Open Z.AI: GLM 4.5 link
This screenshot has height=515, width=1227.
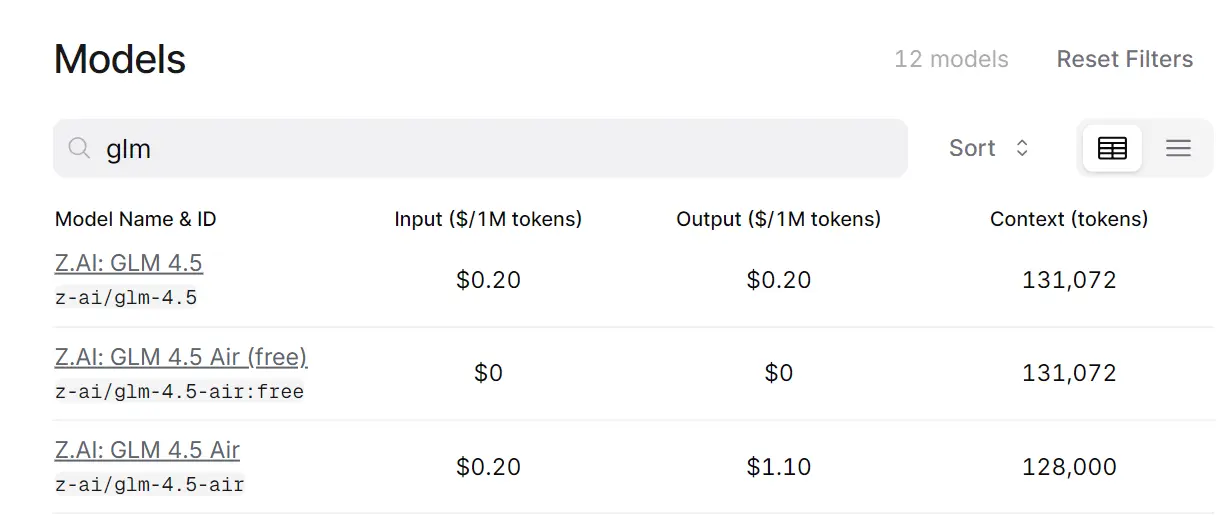click(128, 263)
